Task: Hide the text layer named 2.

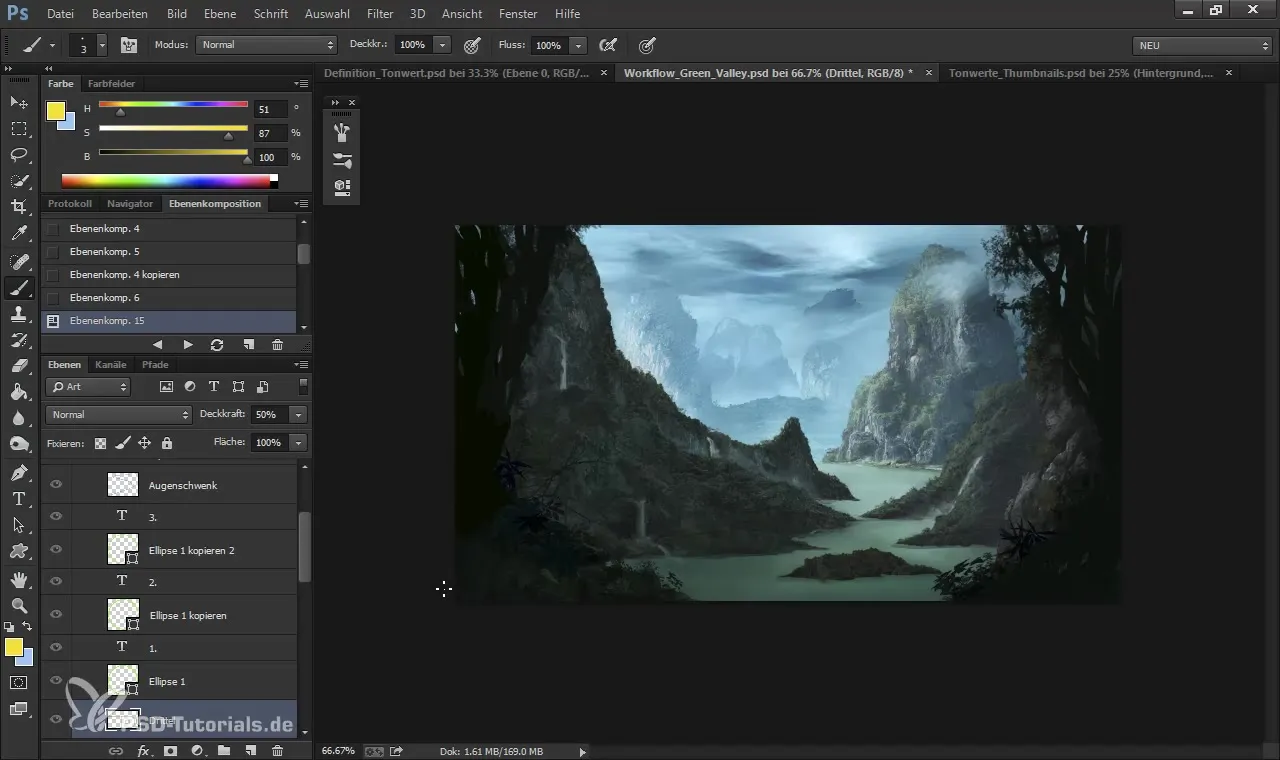Action: coord(56,581)
